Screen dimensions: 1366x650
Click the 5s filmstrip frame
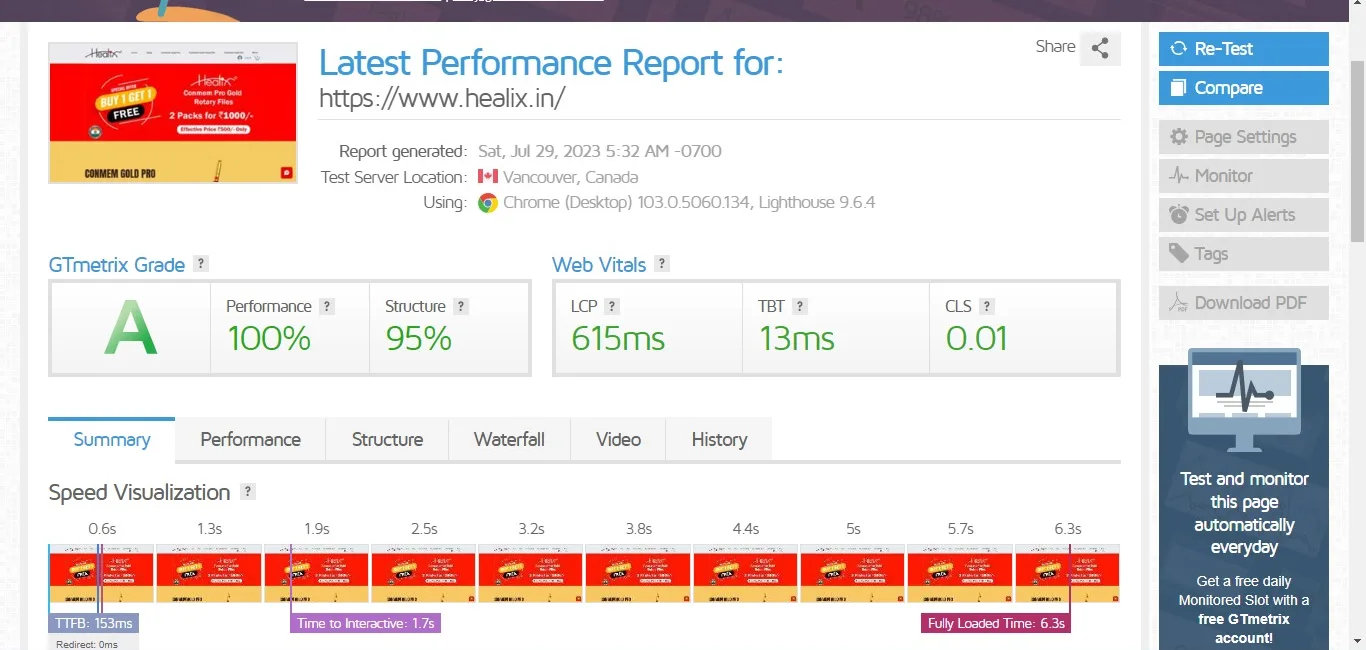click(853, 573)
